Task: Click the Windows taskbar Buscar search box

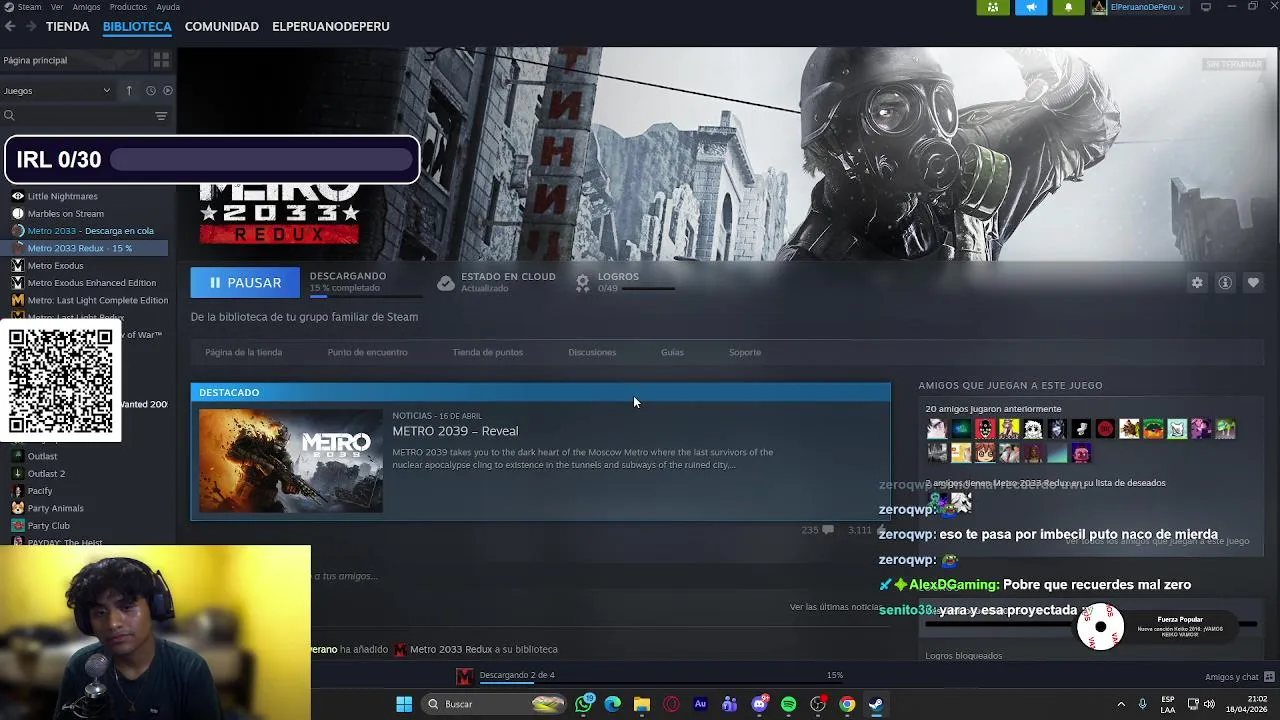Action: pos(496,704)
